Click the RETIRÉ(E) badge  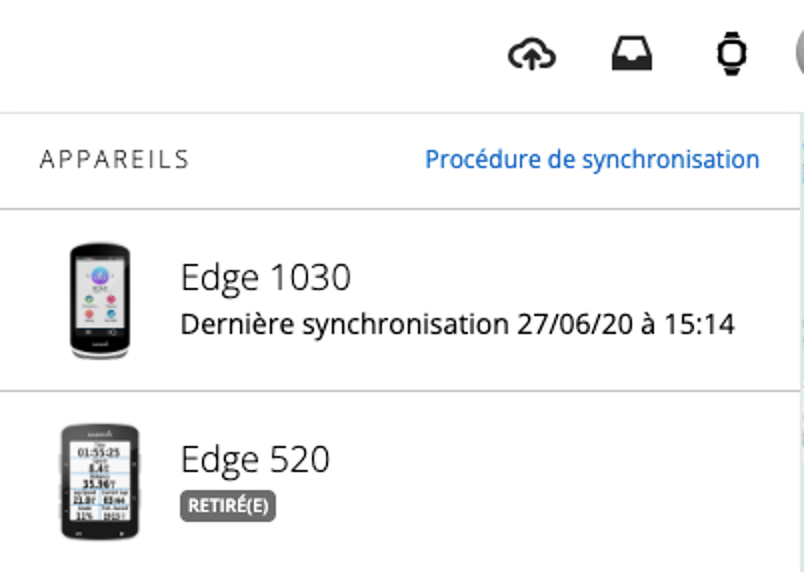coord(228,506)
